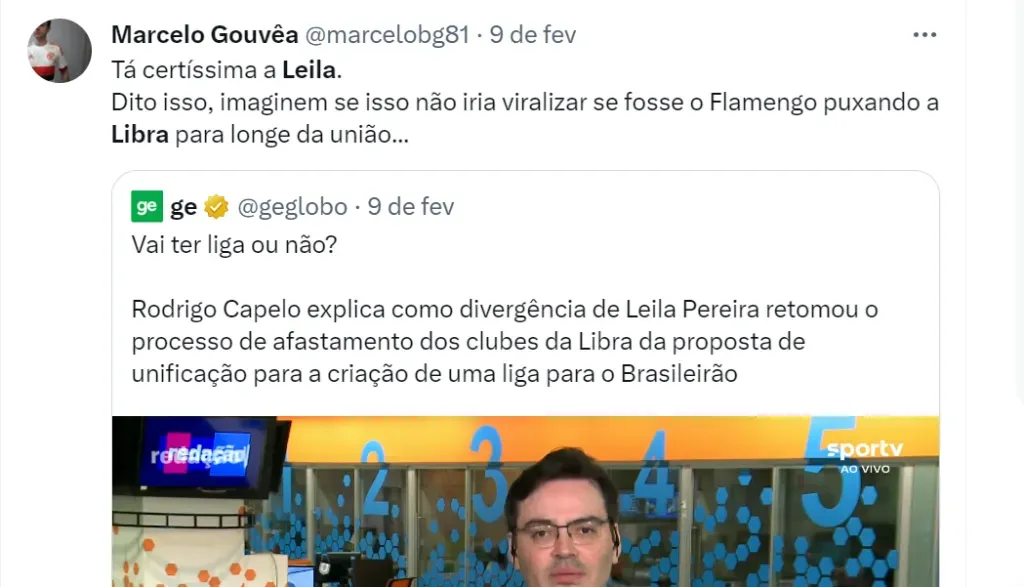Click the 'Vai ter liga ou não?' line
This screenshot has width=1024, height=587.
coord(234,245)
